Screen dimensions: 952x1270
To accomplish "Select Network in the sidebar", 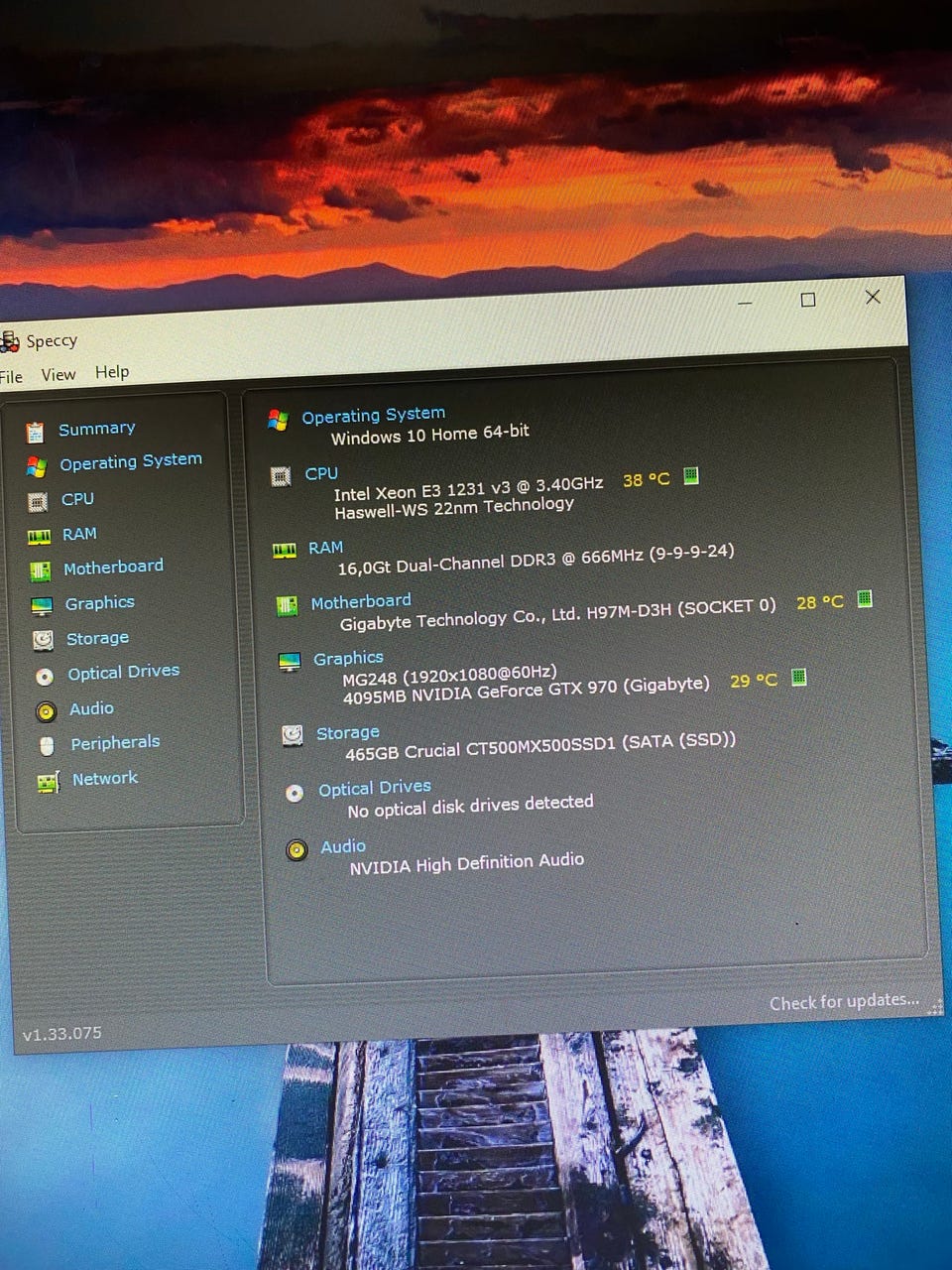I will 105,779.
